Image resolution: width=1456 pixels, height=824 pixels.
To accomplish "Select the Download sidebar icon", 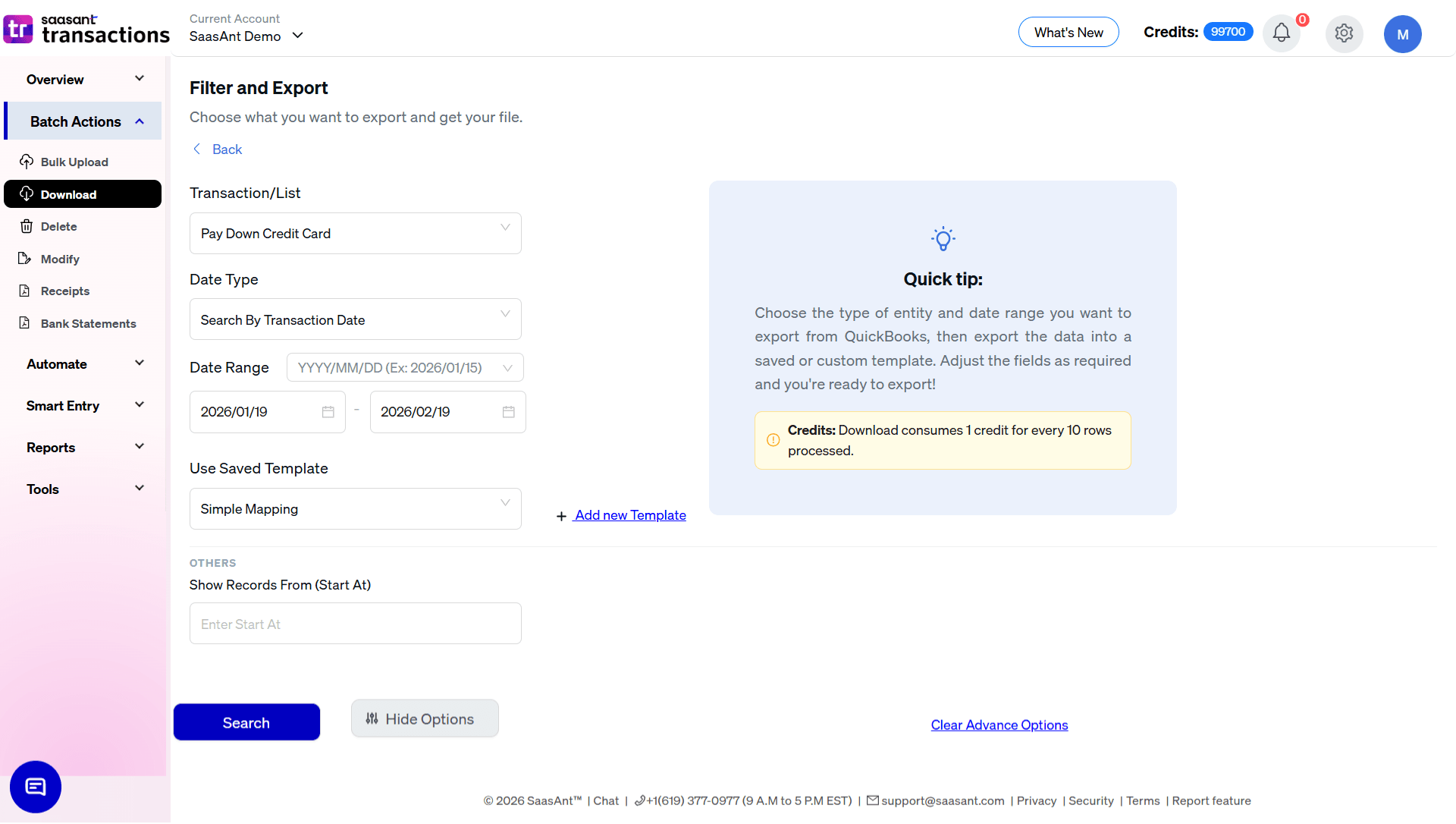I will 27,193.
